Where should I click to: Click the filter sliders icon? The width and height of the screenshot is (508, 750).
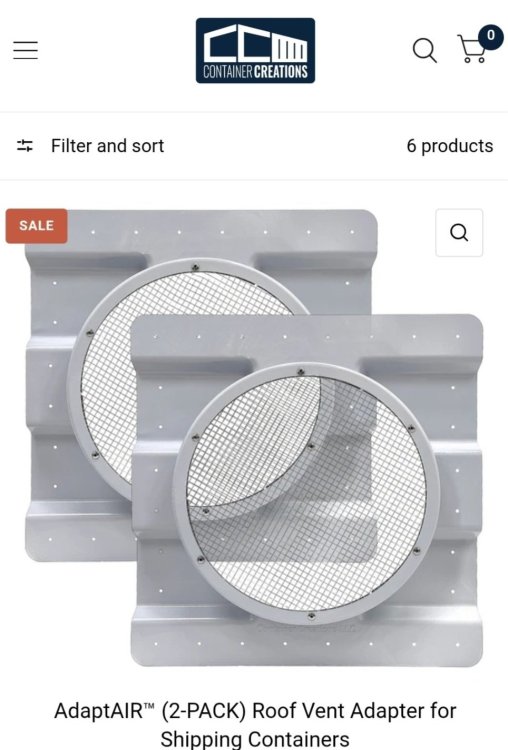pos(25,145)
